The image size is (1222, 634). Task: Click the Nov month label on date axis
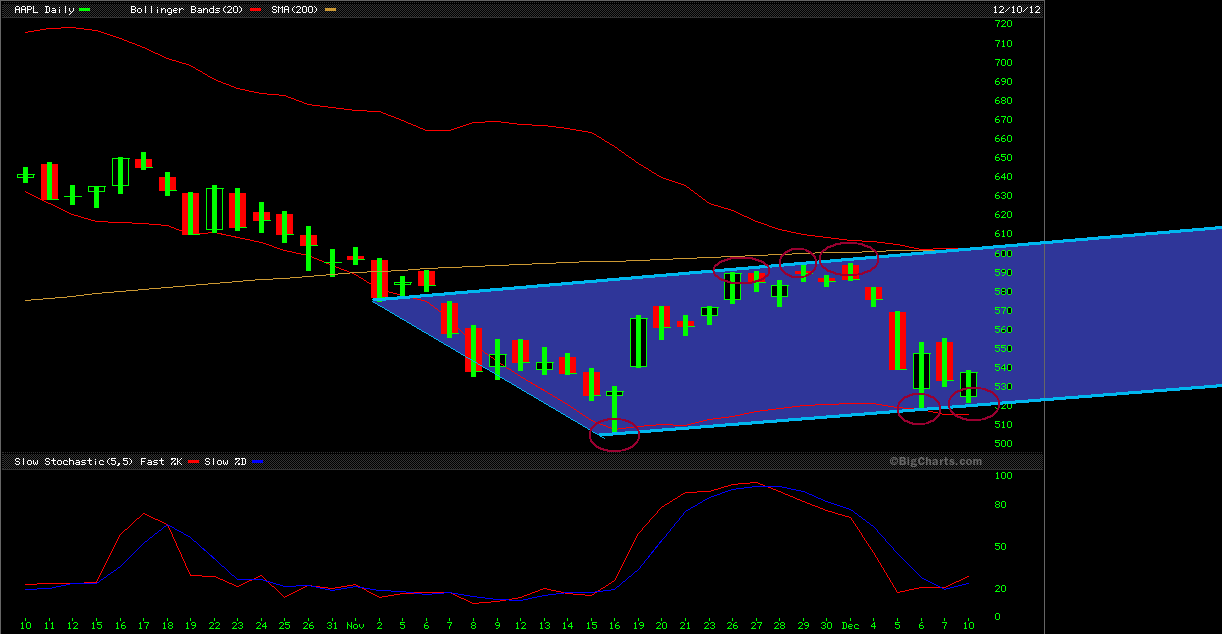pyautogui.click(x=356, y=625)
